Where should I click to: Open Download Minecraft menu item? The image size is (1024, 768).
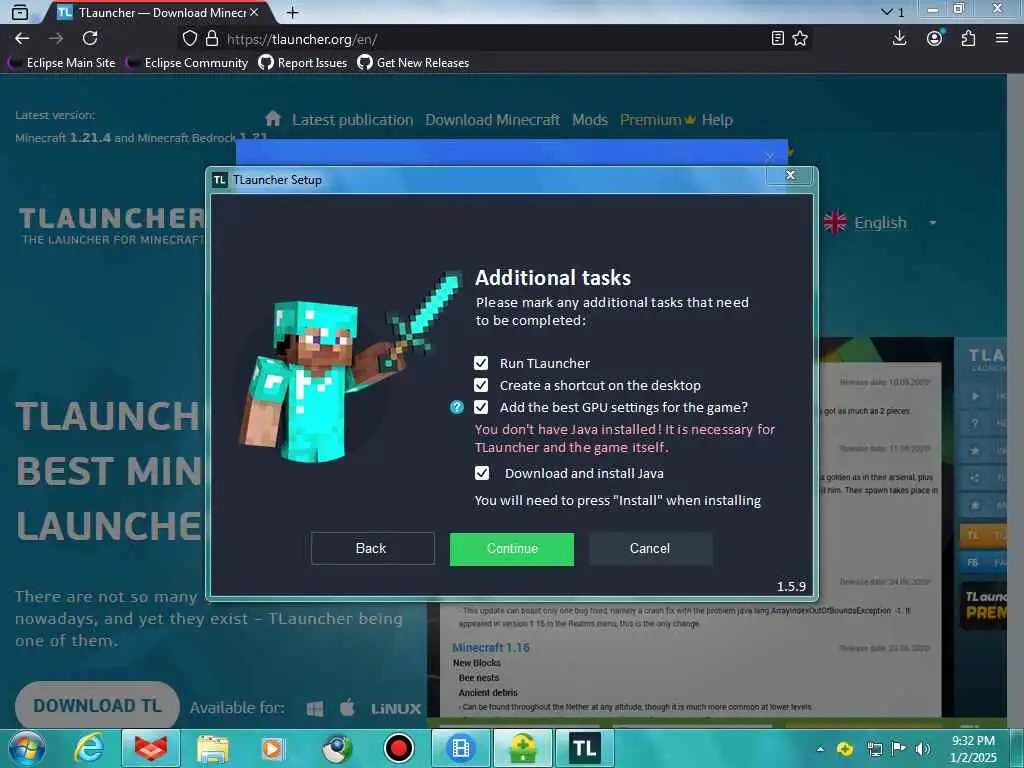pos(492,120)
